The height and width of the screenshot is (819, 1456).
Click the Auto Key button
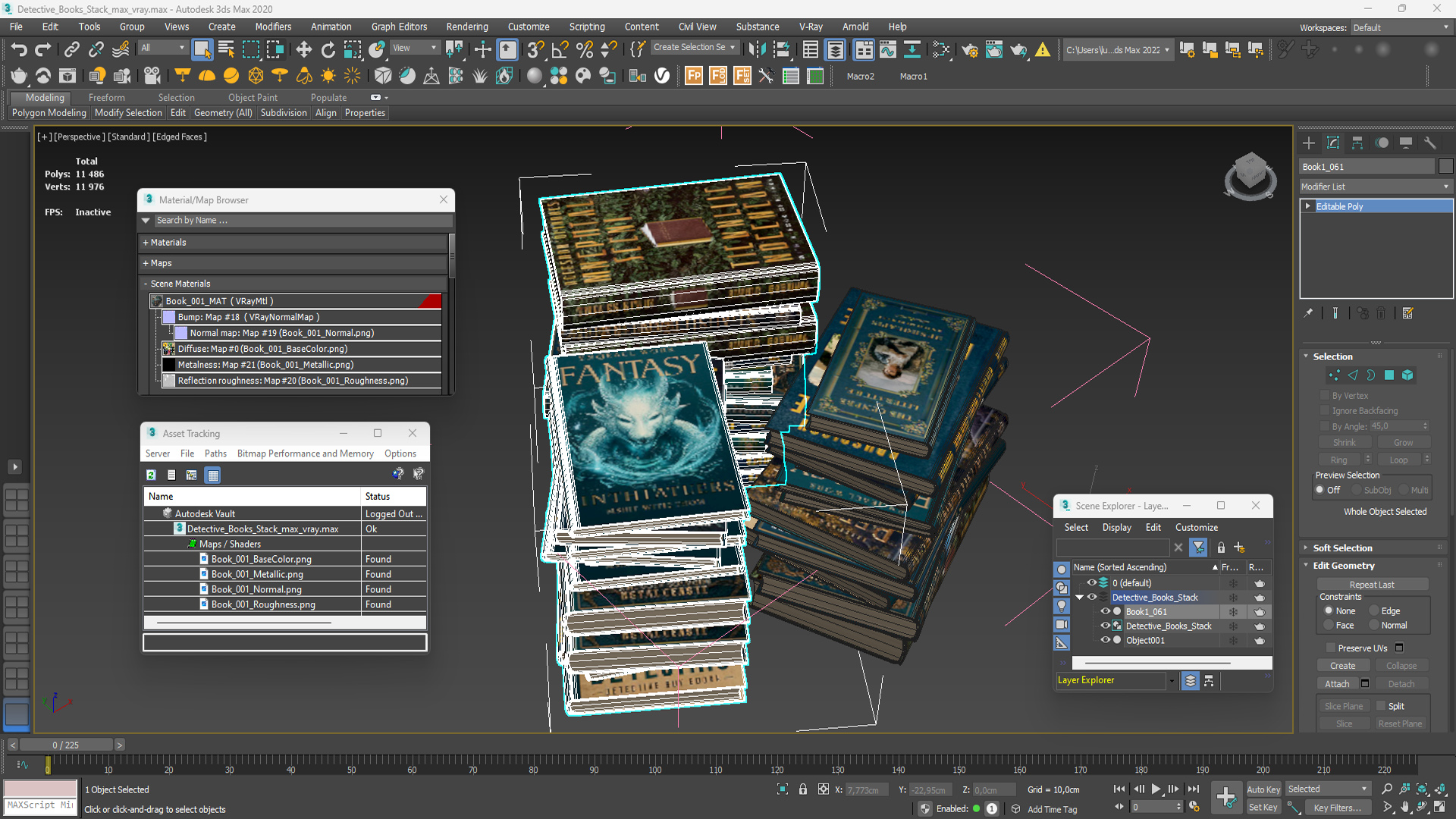click(1263, 789)
